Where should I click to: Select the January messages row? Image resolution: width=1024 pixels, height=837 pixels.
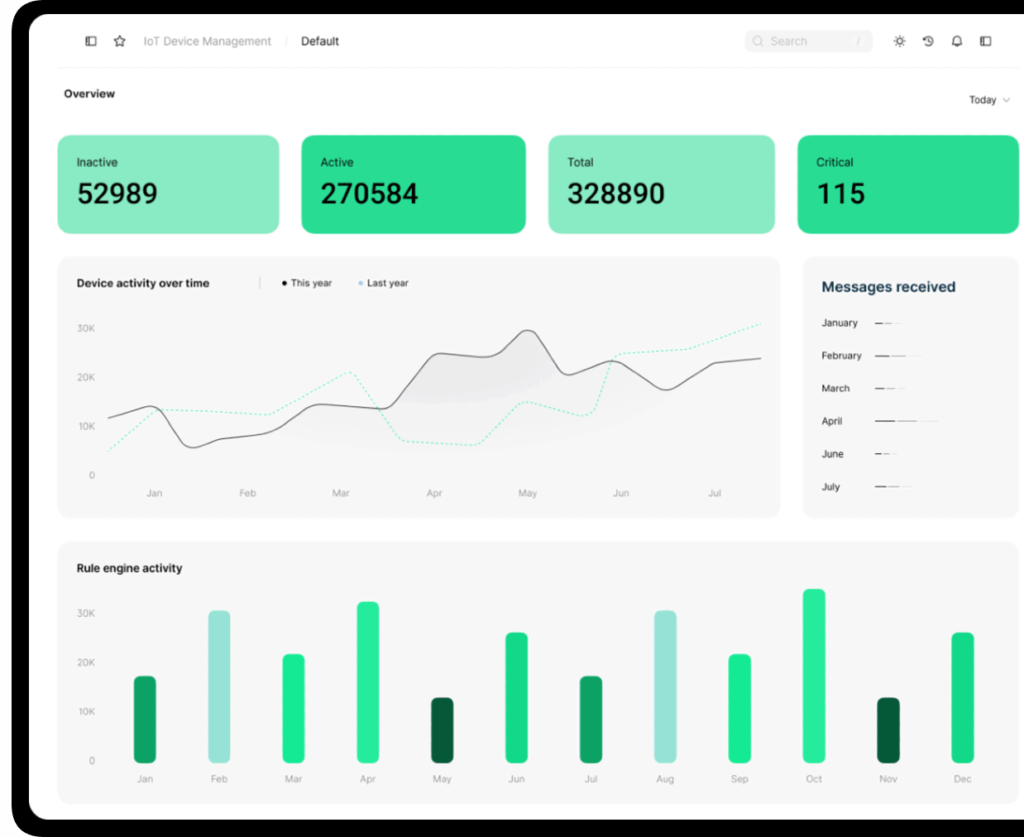coord(862,323)
